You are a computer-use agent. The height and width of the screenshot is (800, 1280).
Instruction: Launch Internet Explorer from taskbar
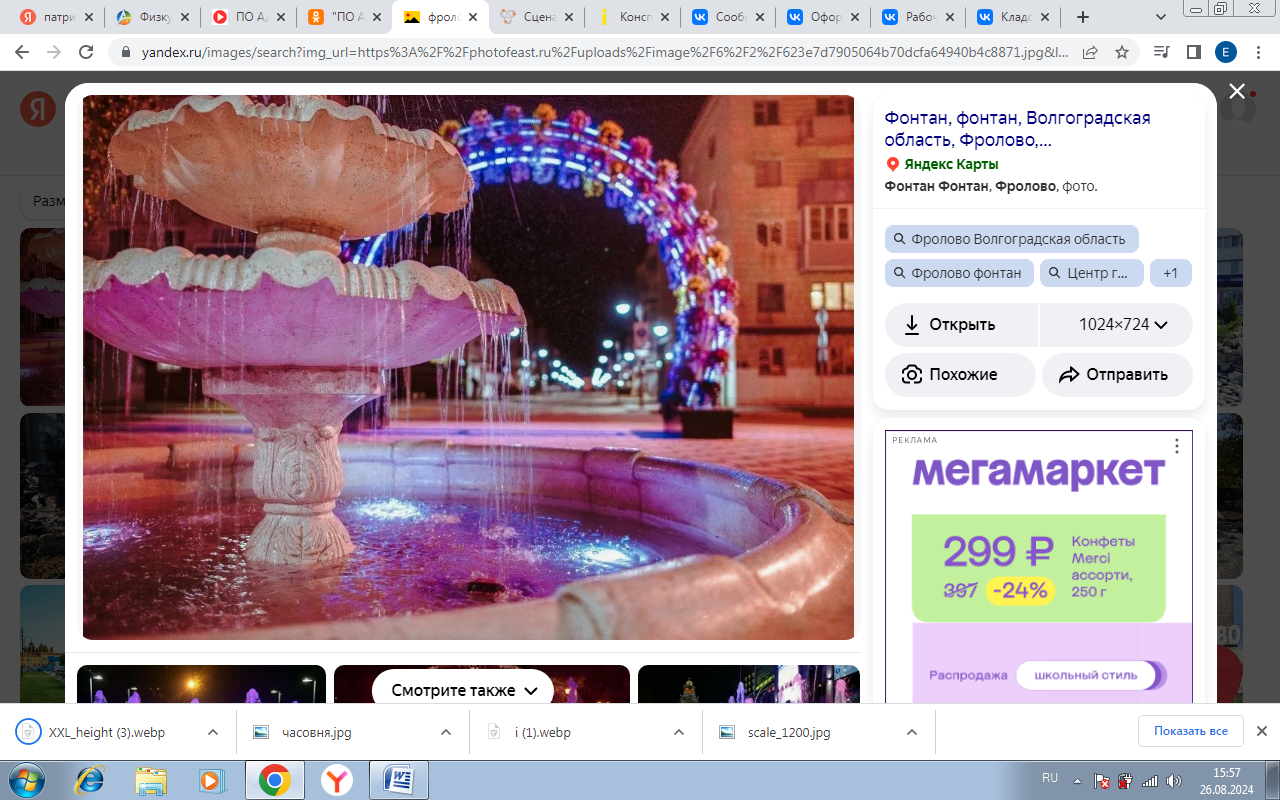click(89, 780)
